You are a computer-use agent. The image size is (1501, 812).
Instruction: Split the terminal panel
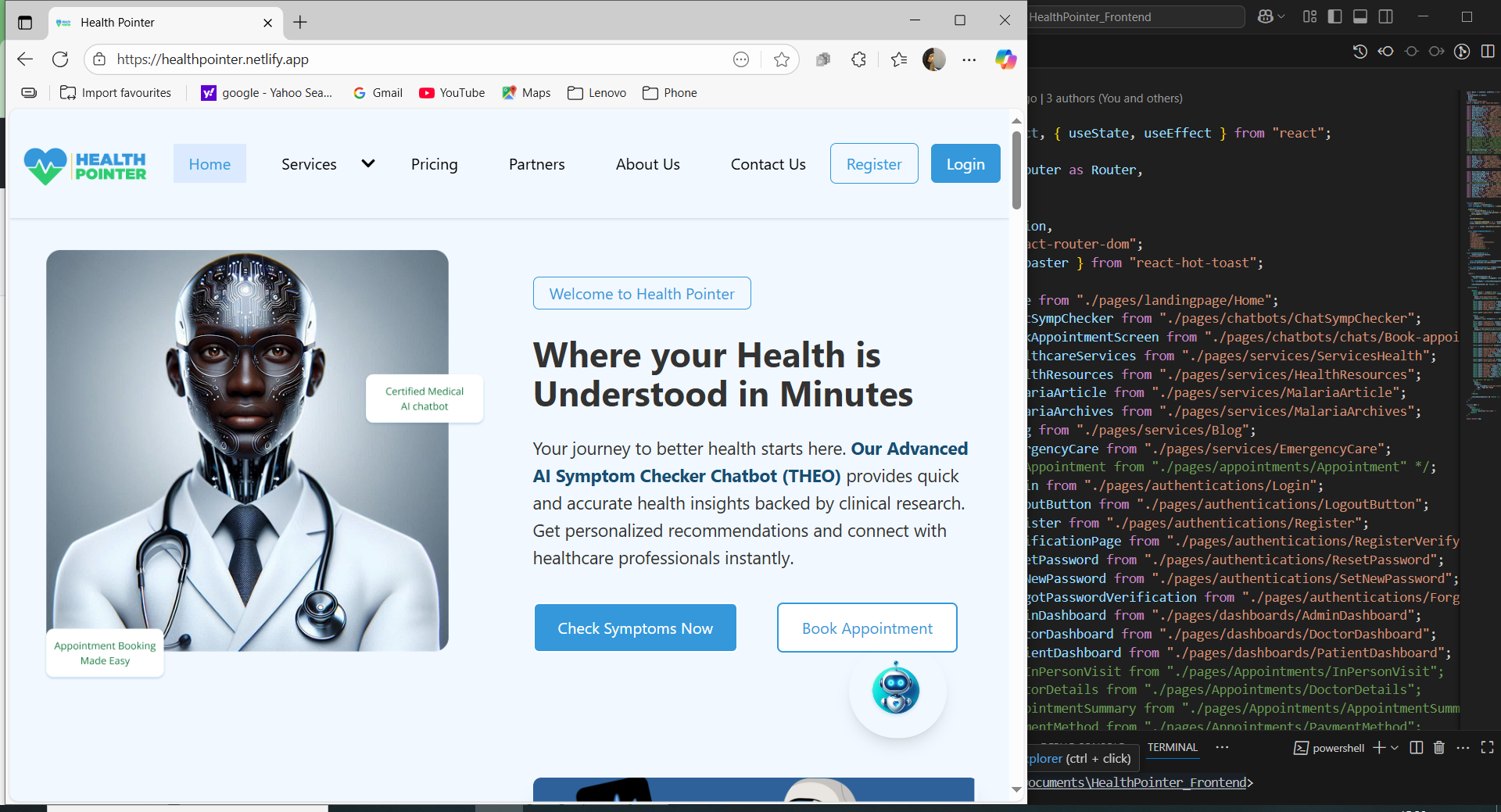[1416, 748]
